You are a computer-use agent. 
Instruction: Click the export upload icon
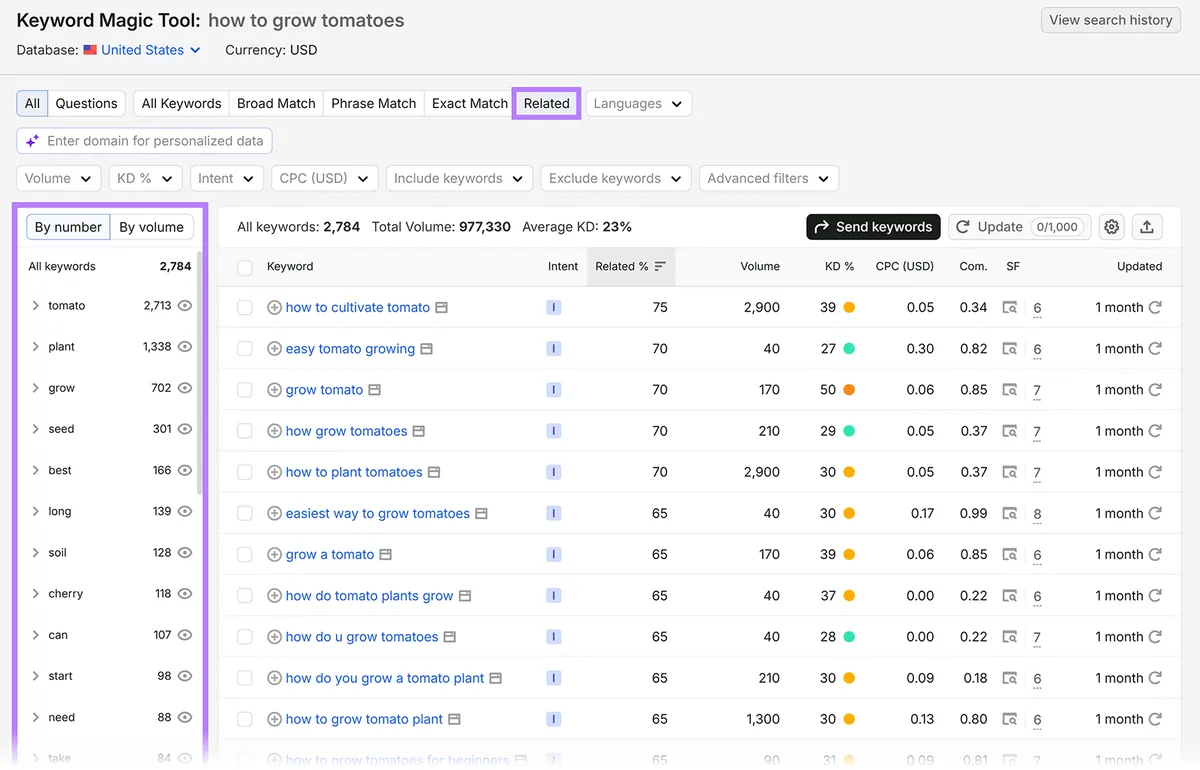1147,227
